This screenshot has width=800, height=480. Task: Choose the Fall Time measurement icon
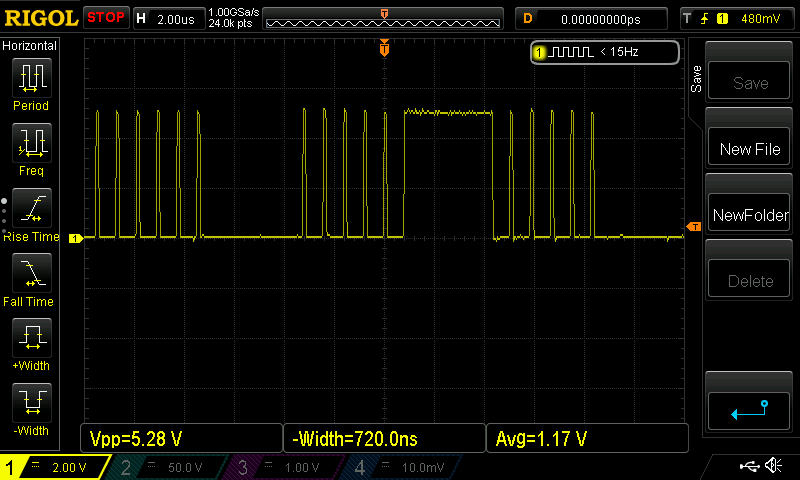click(x=32, y=273)
